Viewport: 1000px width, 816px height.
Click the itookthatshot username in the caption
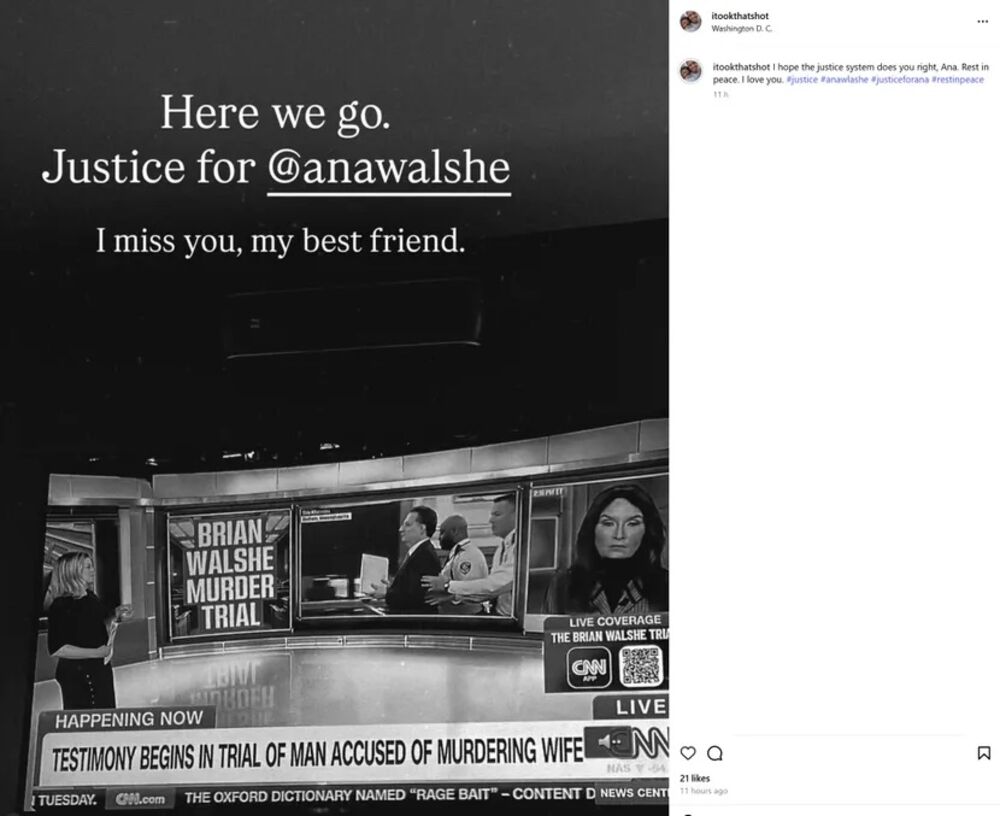[741, 67]
